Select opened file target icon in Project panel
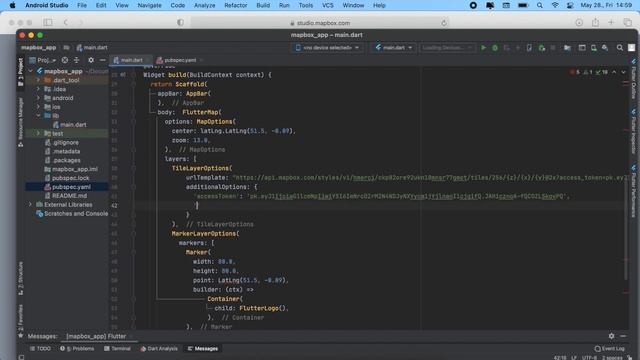The height and width of the screenshot is (360, 640). point(64,60)
